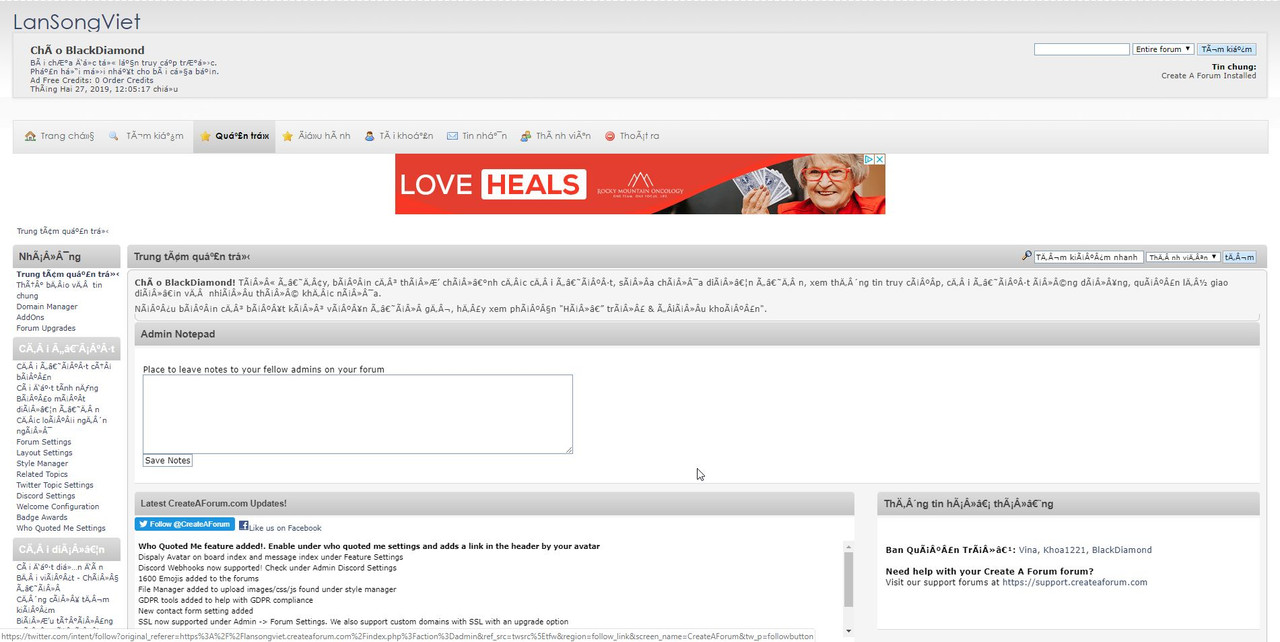Click the top search submit button
Viewport: 1280px width, 642px height.
click(x=1226, y=49)
